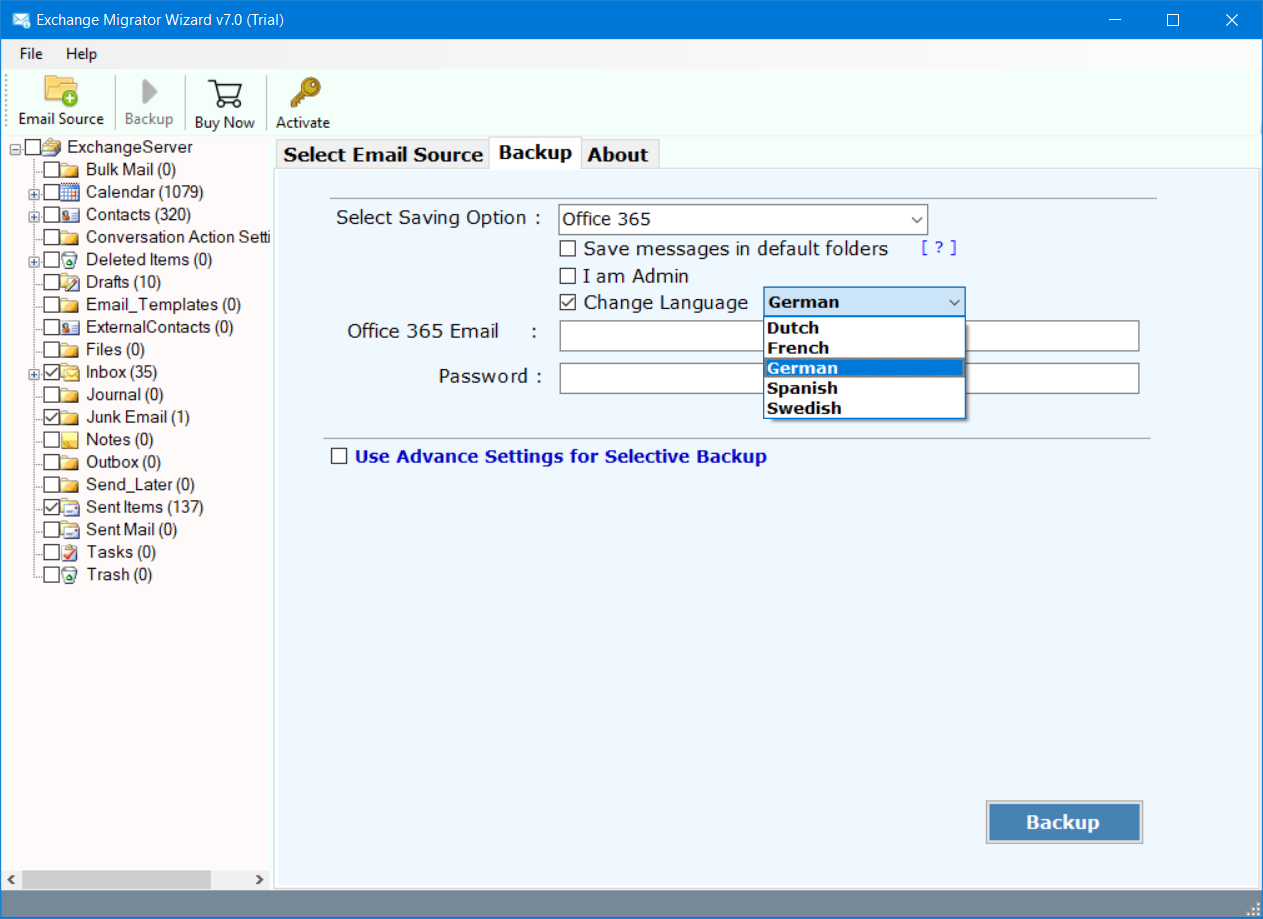Choose Swedish from the language list
The height and width of the screenshot is (919, 1263).
point(864,408)
